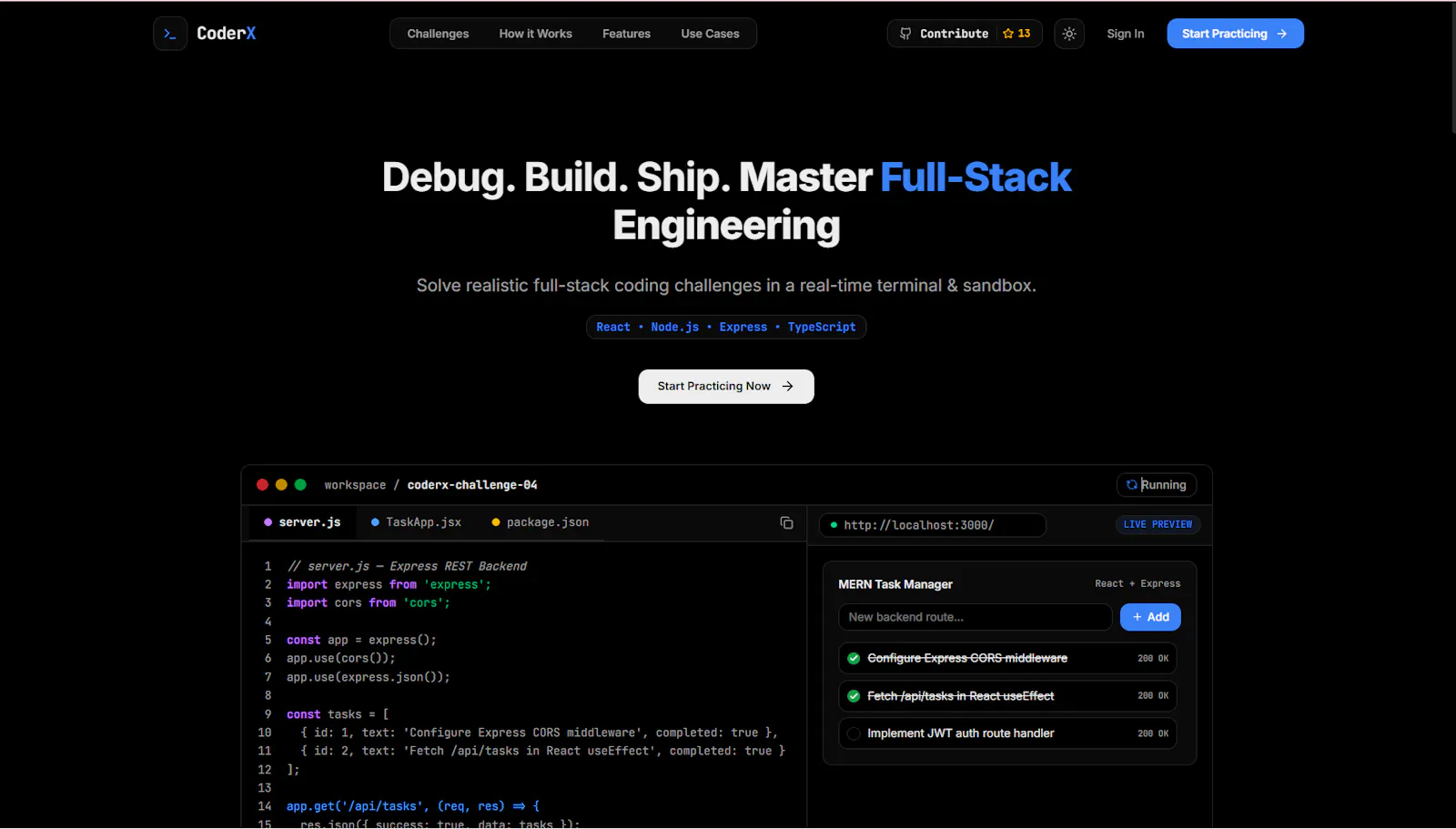
Task: Go to How it Works section
Action: [x=535, y=34]
